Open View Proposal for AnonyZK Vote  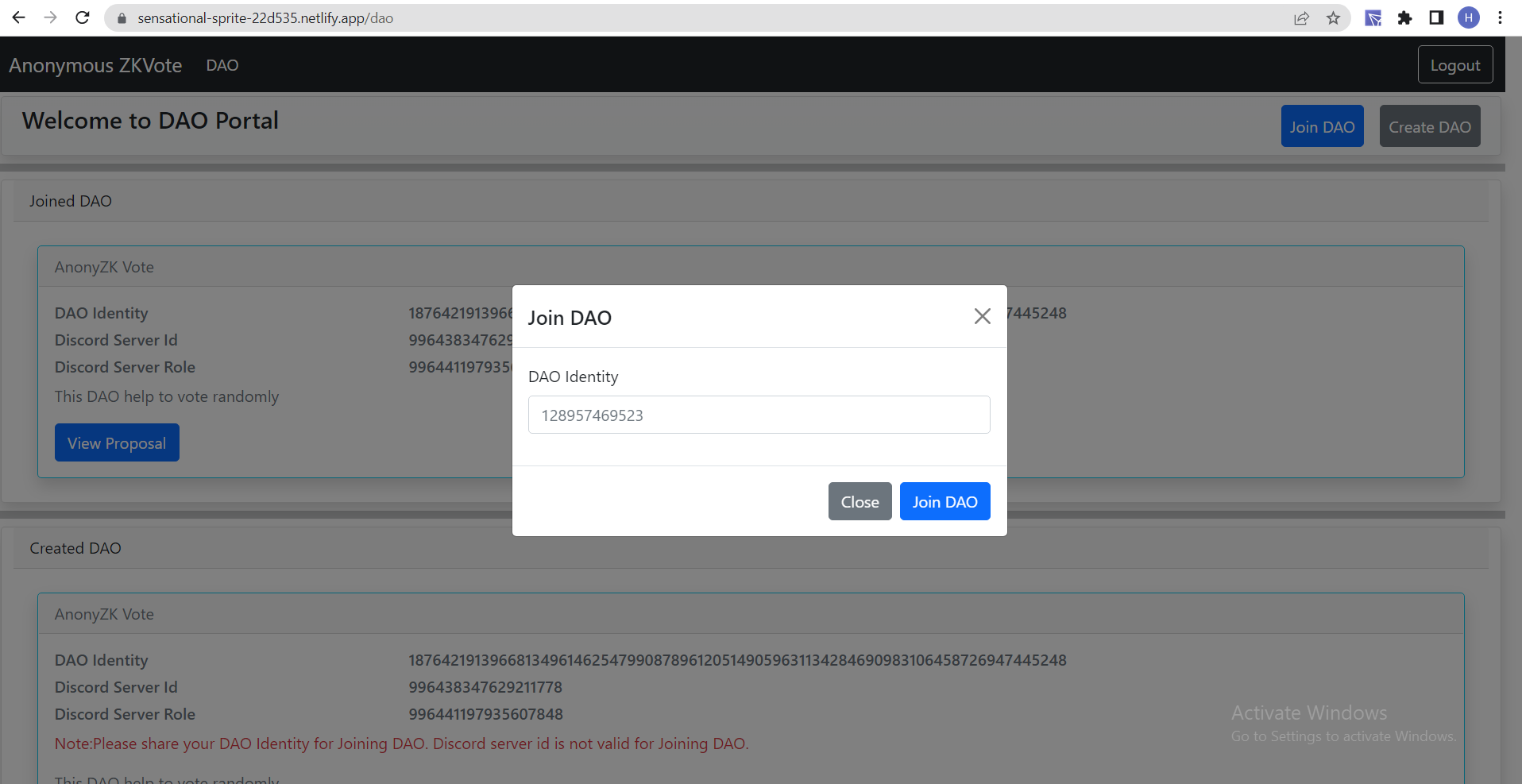coord(117,442)
